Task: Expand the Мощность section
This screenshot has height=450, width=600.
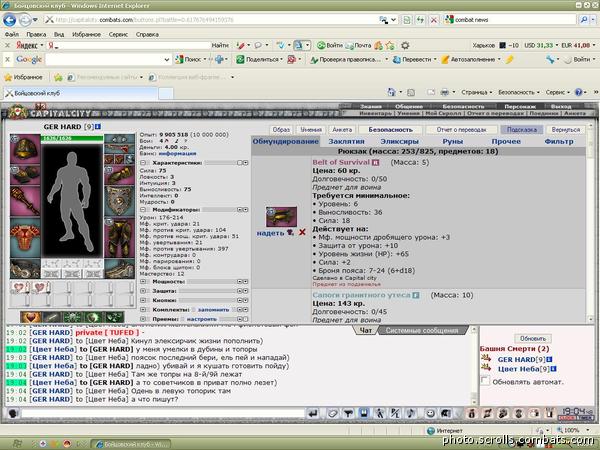Action: (143, 281)
